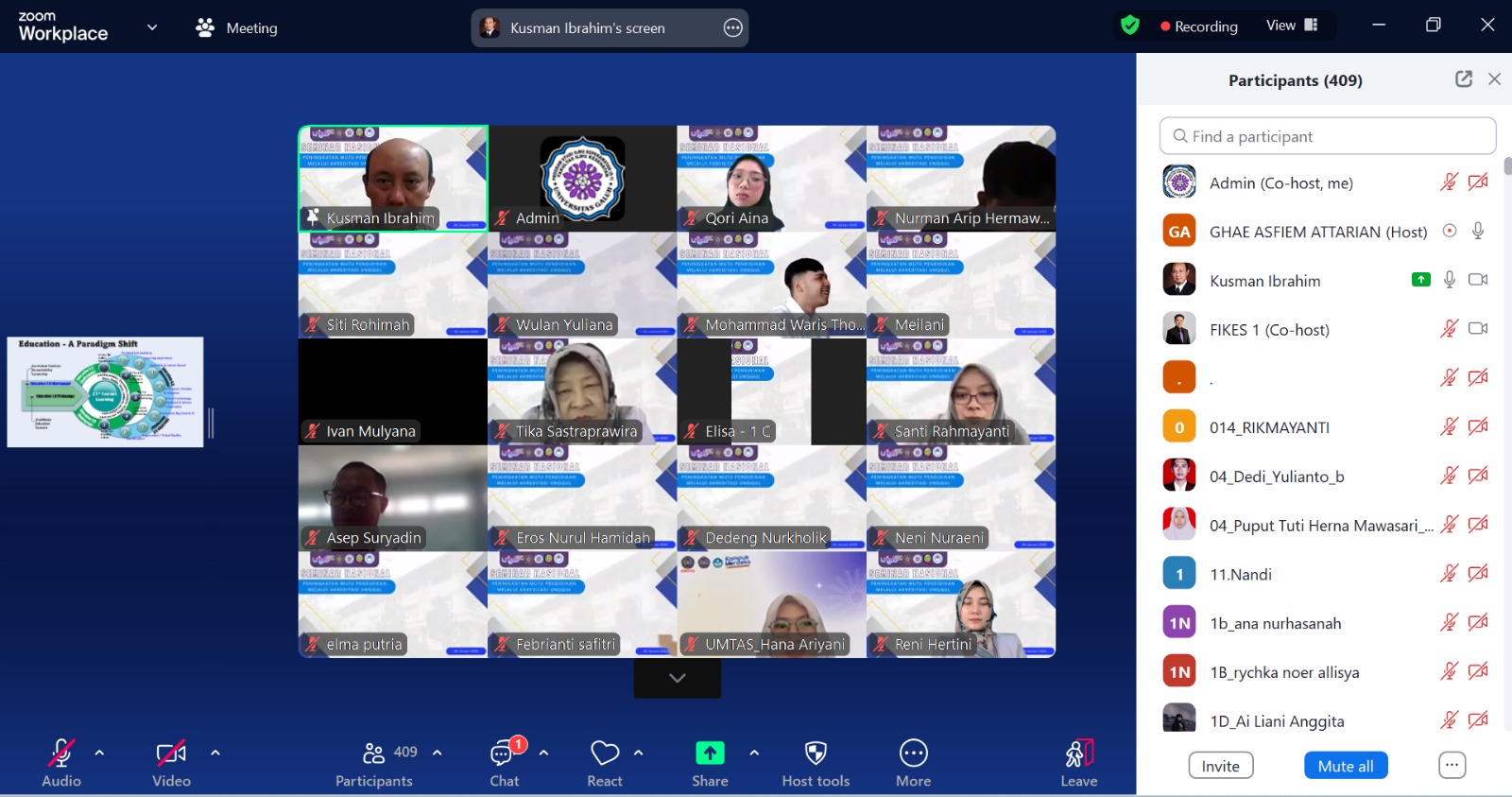Show next page of video gallery
Image resolution: width=1512 pixels, height=797 pixels.
pyautogui.click(x=677, y=679)
